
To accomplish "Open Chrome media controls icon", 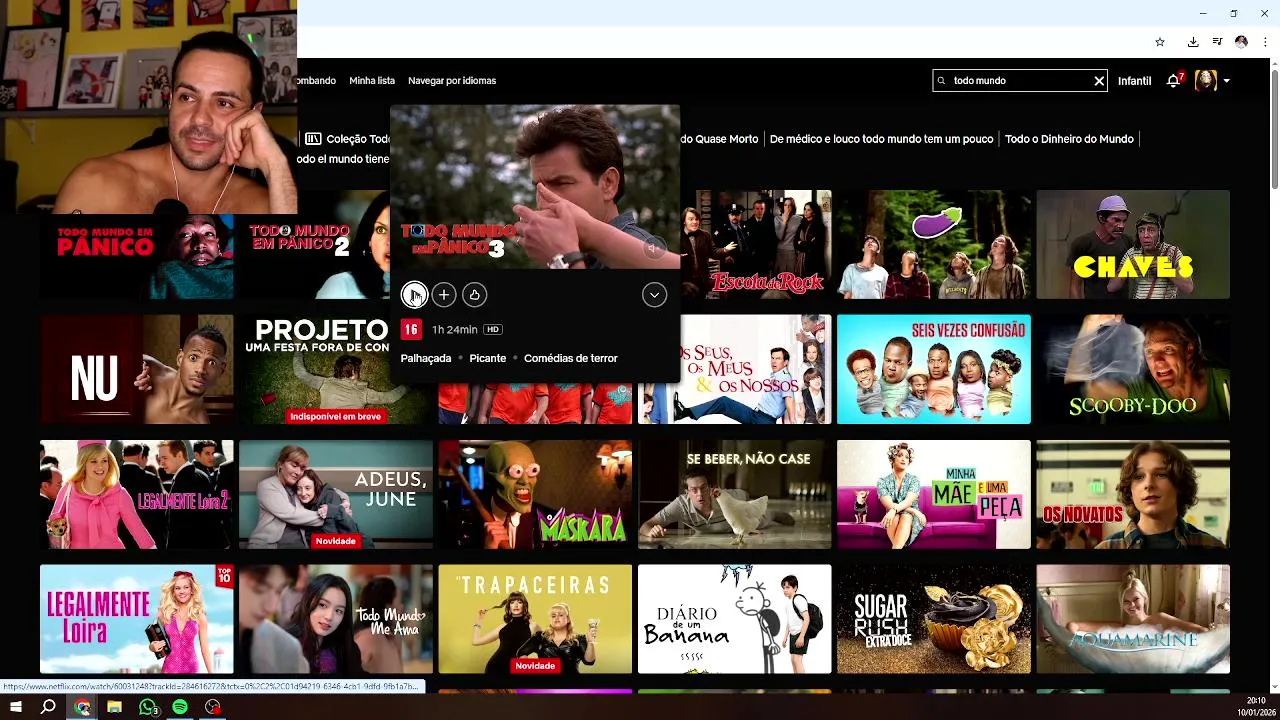I will [1217, 42].
